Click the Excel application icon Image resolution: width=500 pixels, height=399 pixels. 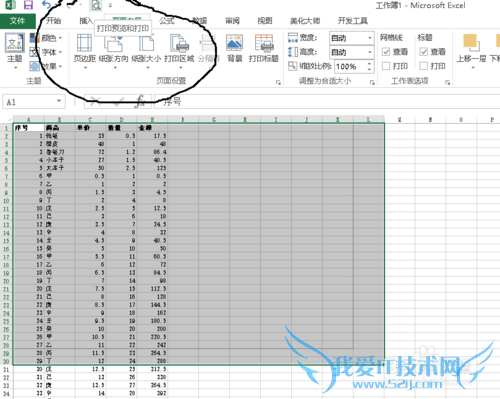[x=10, y=5]
